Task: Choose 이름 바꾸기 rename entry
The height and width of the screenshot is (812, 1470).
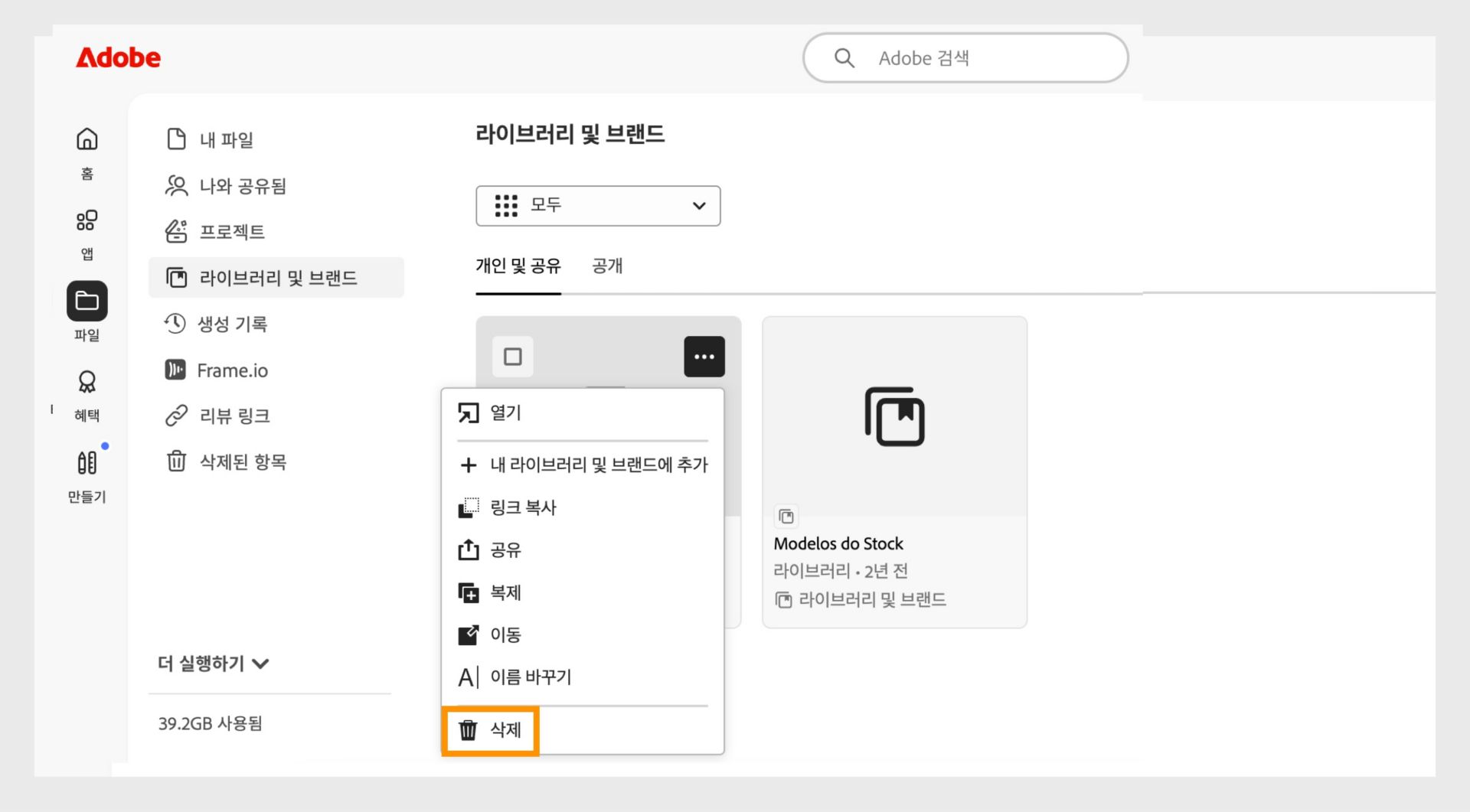Action: coord(583,677)
